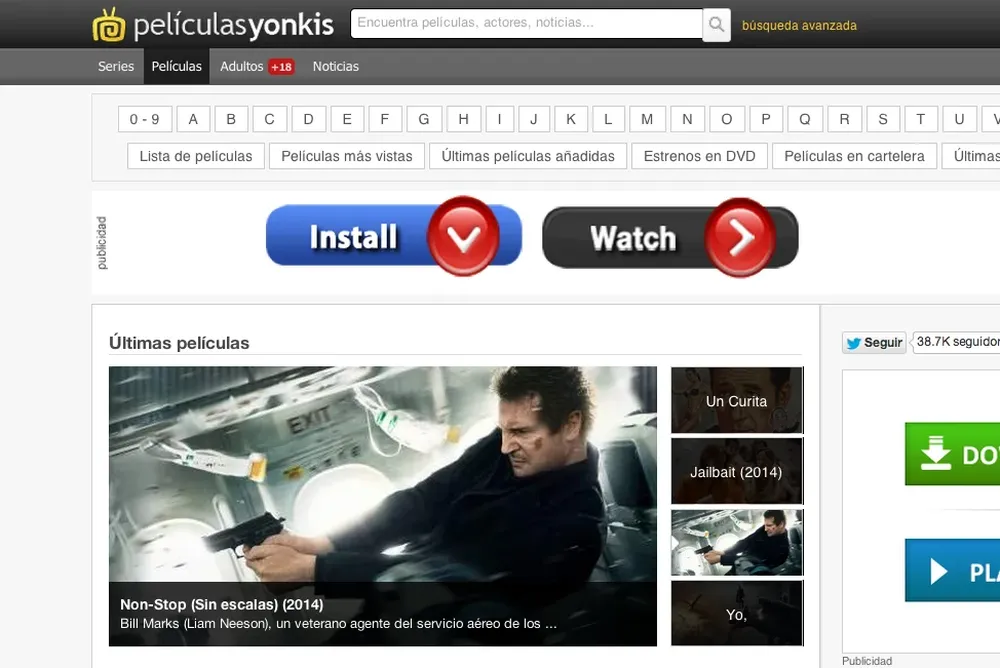Click the peliculasyonkis logo icon
This screenshot has width=1000, height=668.
(x=108, y=25)
